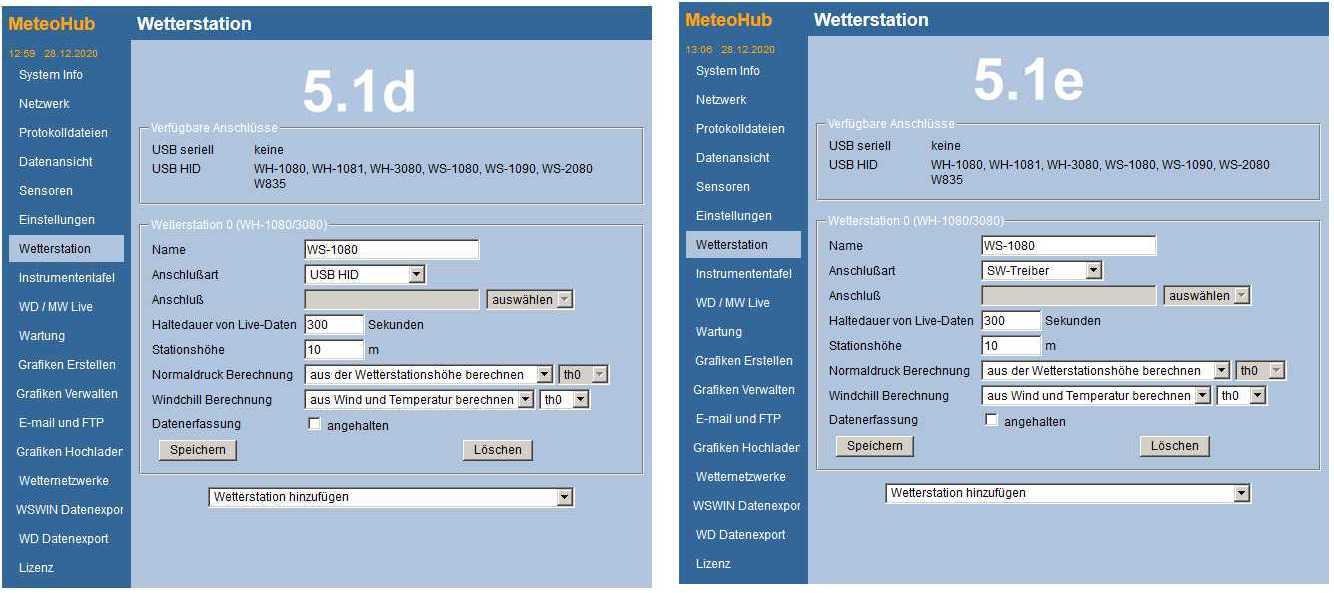
Task: Open the Windchill th0 sensor dropdown in 5.1d
Action: pos(564,400)
